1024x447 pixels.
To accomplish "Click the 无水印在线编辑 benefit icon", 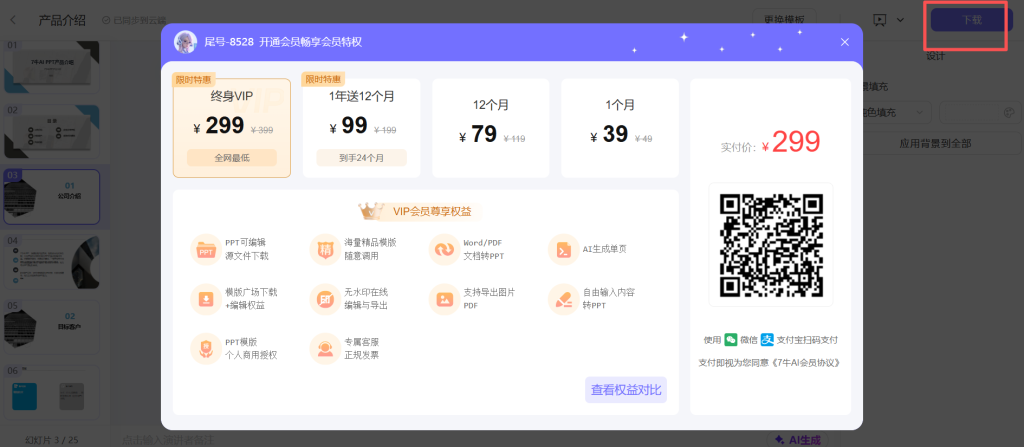I will tap(325, 298).
